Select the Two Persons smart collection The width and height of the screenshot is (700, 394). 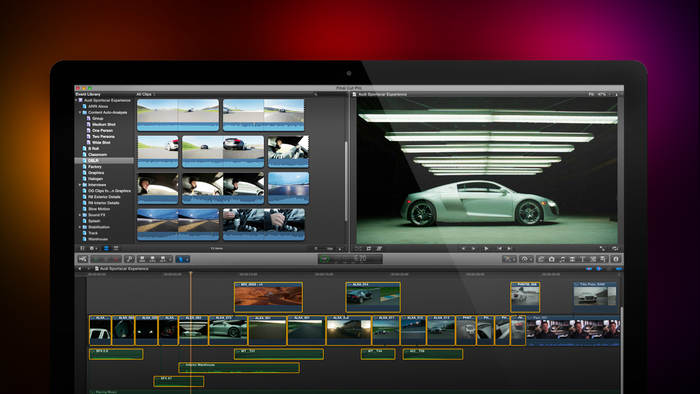(x=104, y=137)
